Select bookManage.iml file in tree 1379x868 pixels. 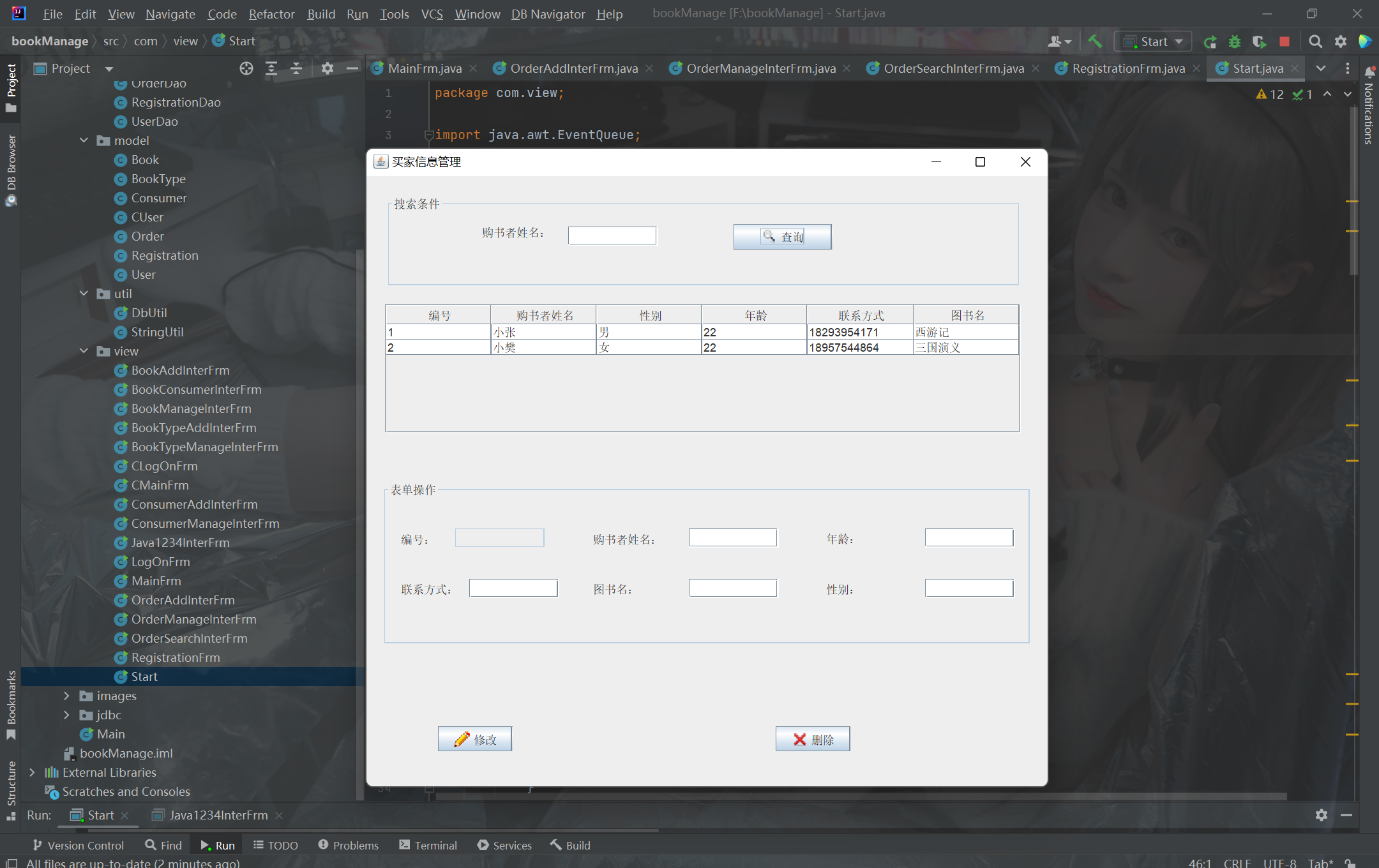pos(126,753)
